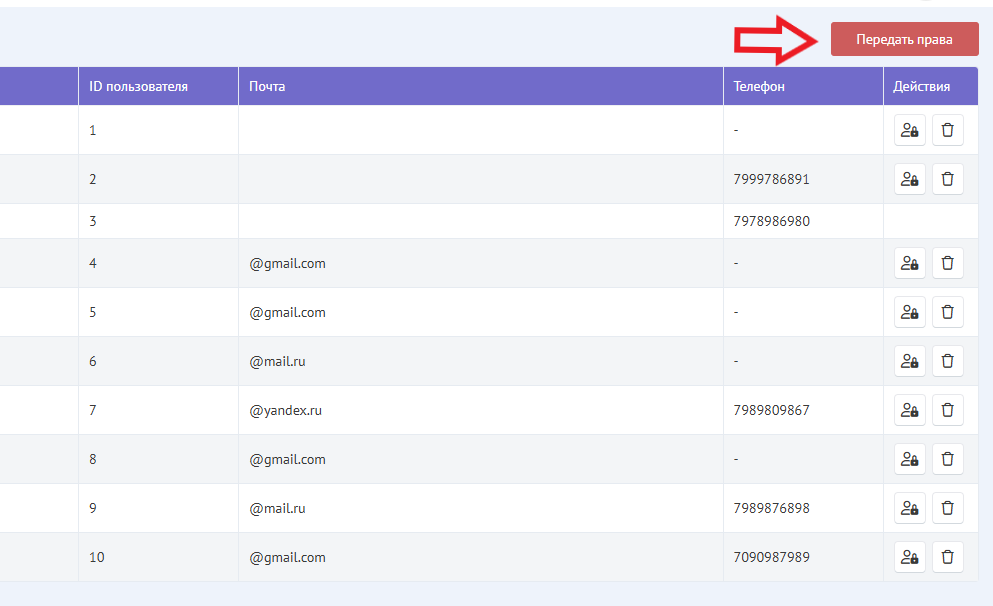Click trash icon for user ID 9
This screenshot has height=606, width=993.
pos(947,508)
